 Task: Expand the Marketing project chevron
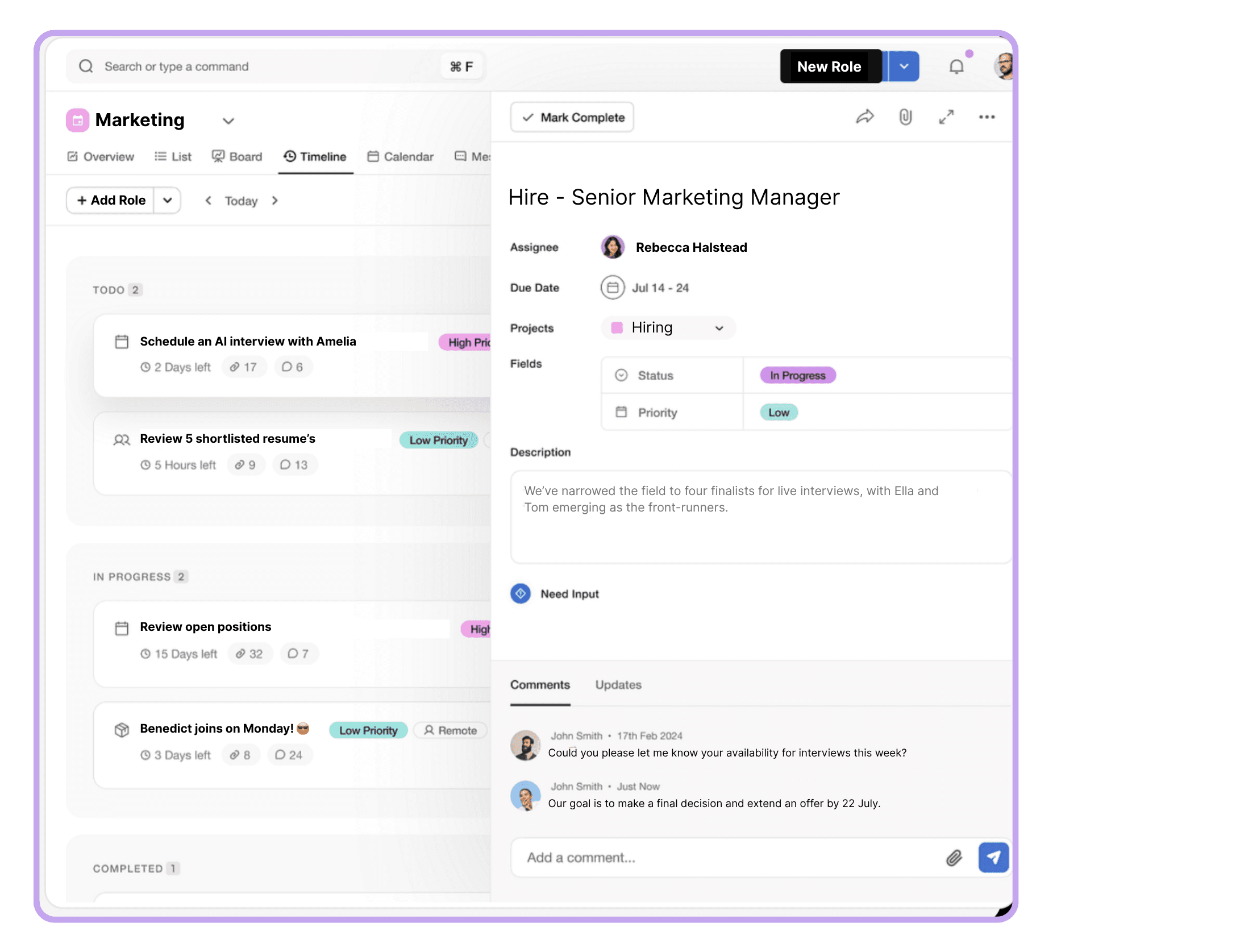228,121
